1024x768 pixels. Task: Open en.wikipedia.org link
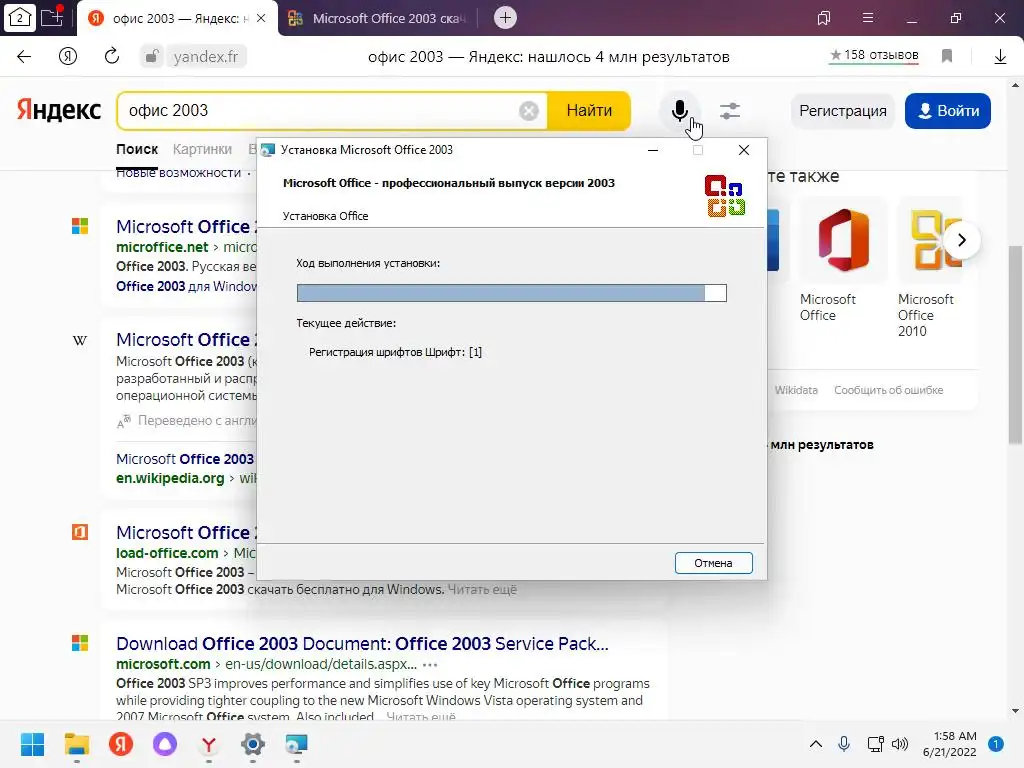[170, 478]
